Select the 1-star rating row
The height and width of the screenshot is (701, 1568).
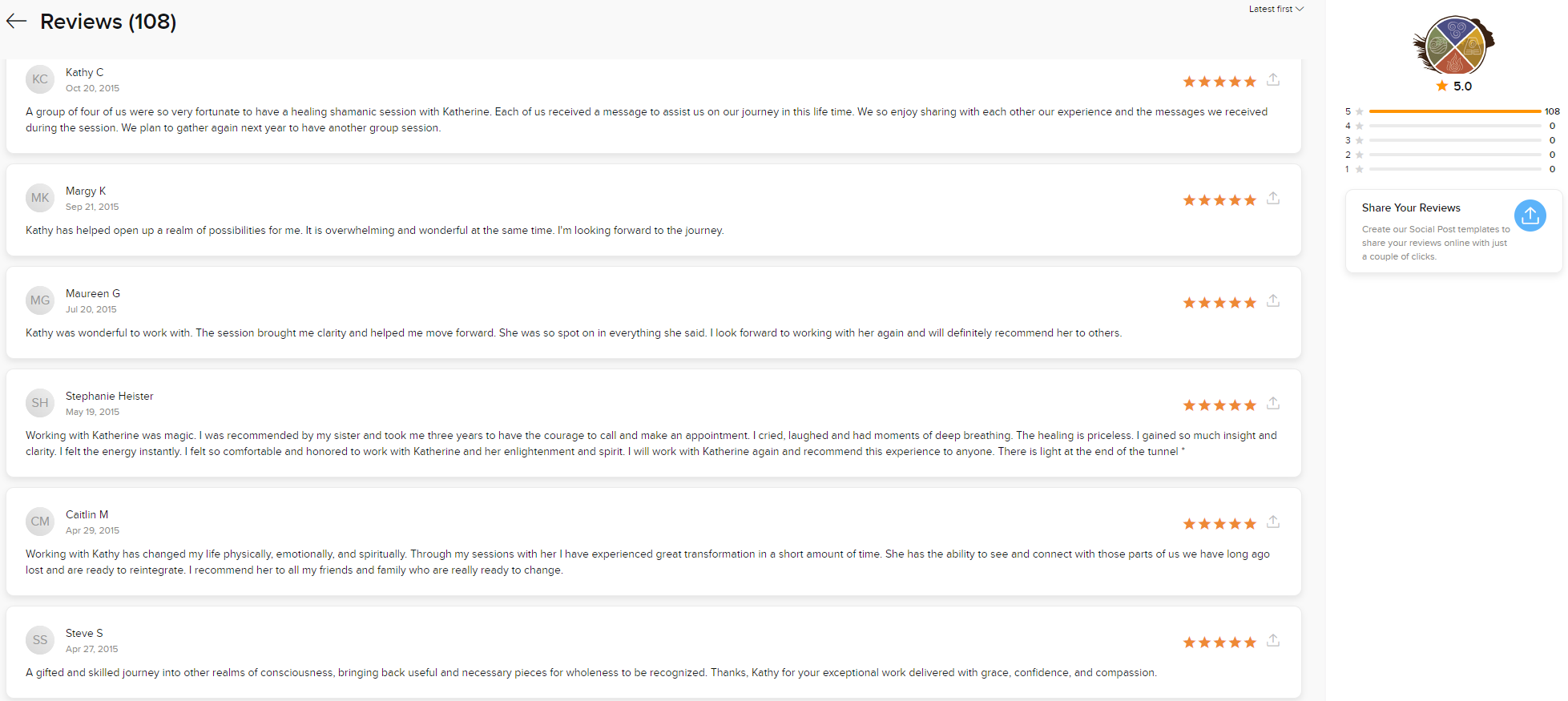coord(1452,169)
